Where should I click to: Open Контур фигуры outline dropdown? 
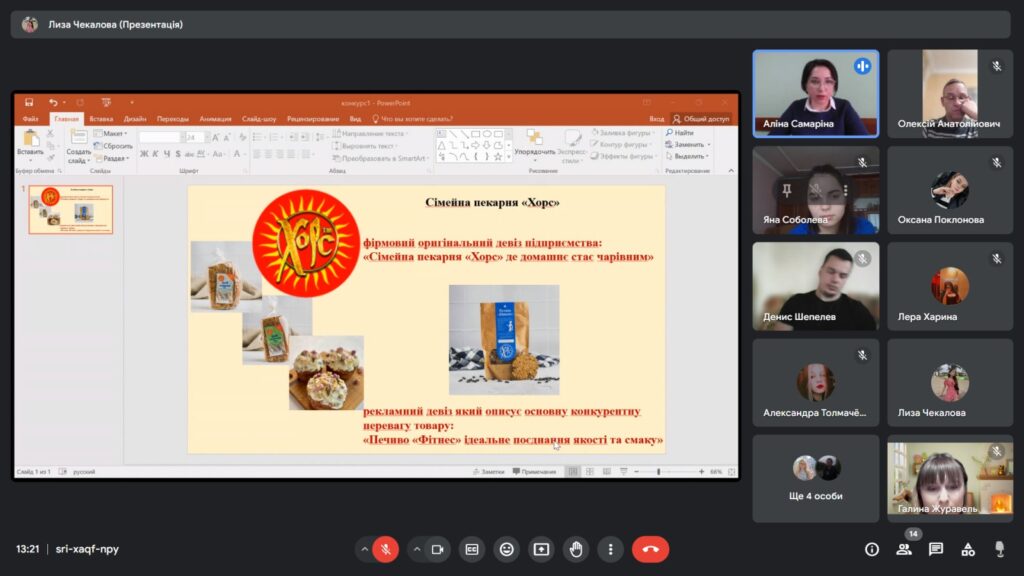point(621,144)
